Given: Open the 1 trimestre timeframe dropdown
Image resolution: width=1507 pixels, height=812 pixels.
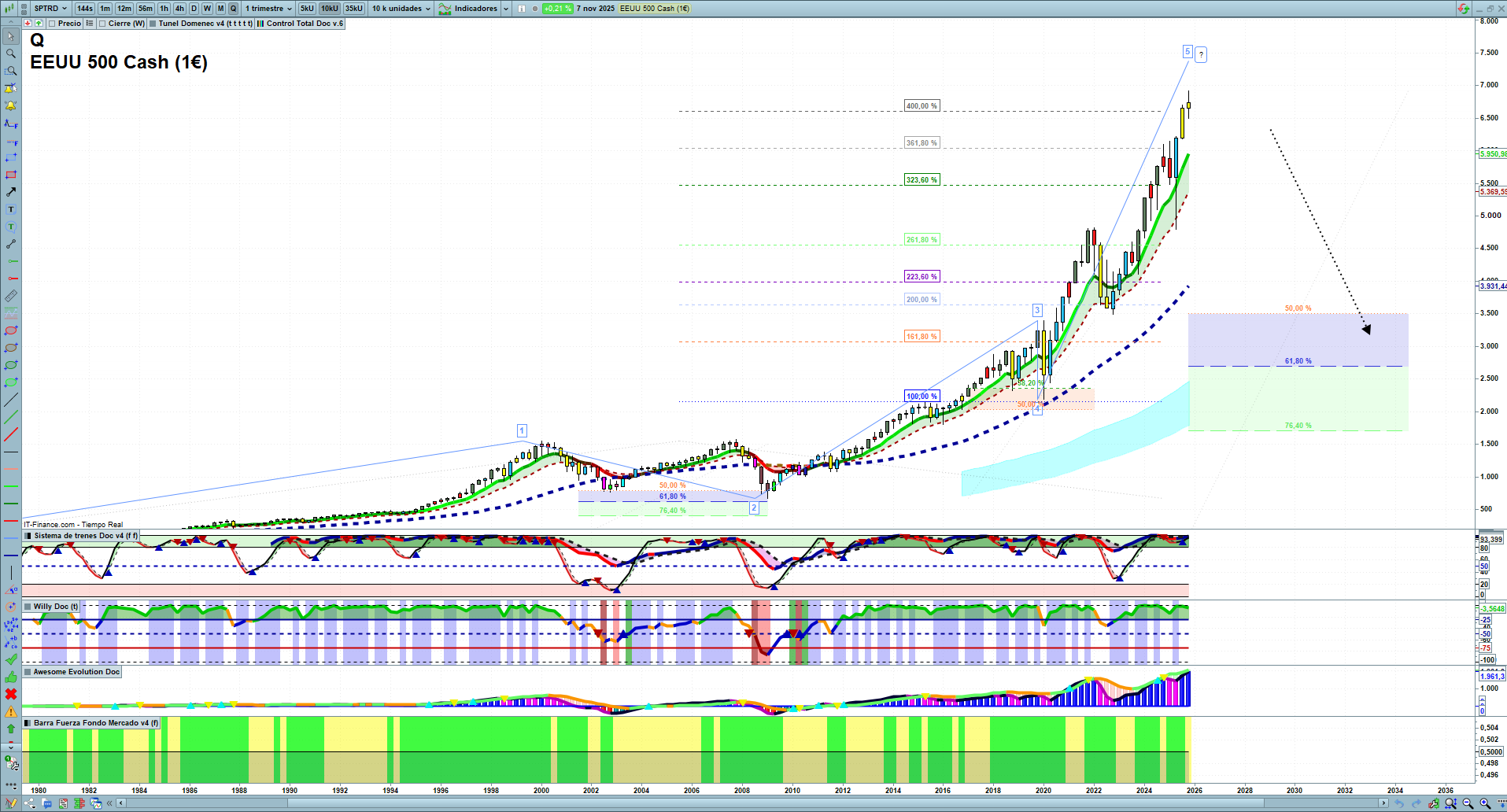Looking at the screenshot, I should coord(268,9).
